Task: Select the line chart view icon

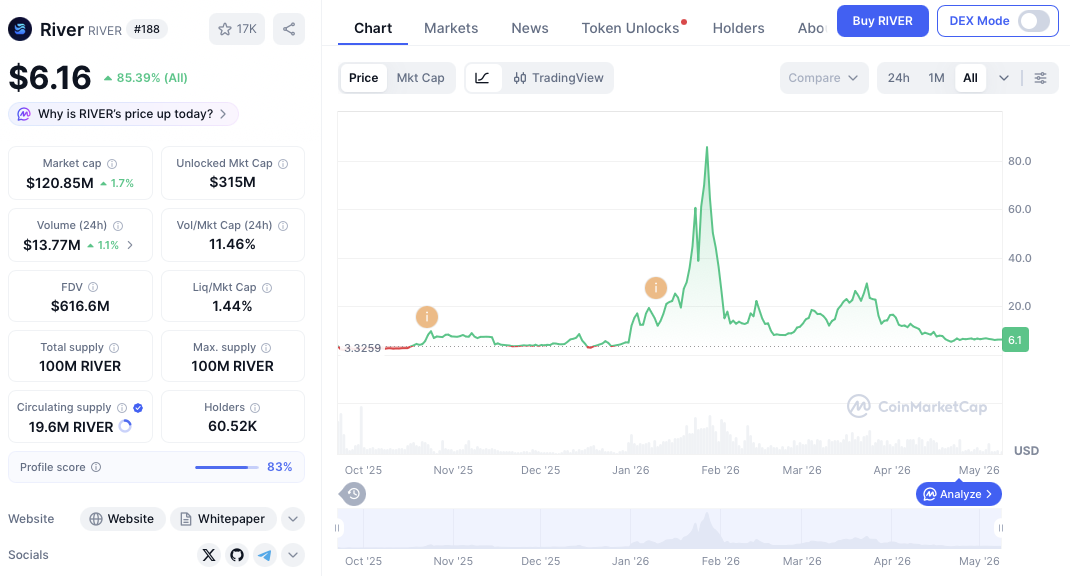Action: [x=482, y=78]
